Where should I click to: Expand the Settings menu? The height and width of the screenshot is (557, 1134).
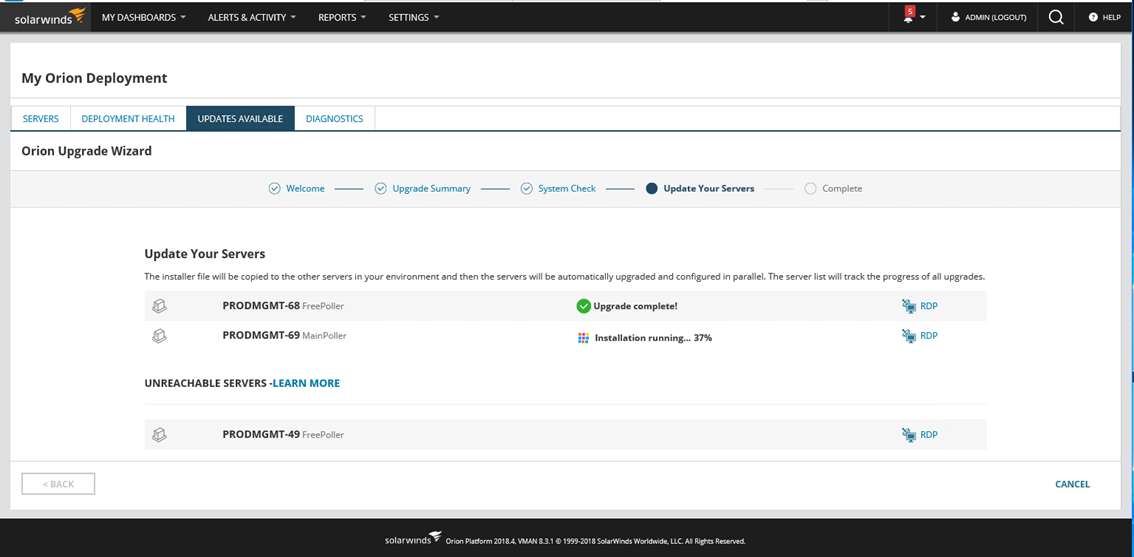pos(414,17)
